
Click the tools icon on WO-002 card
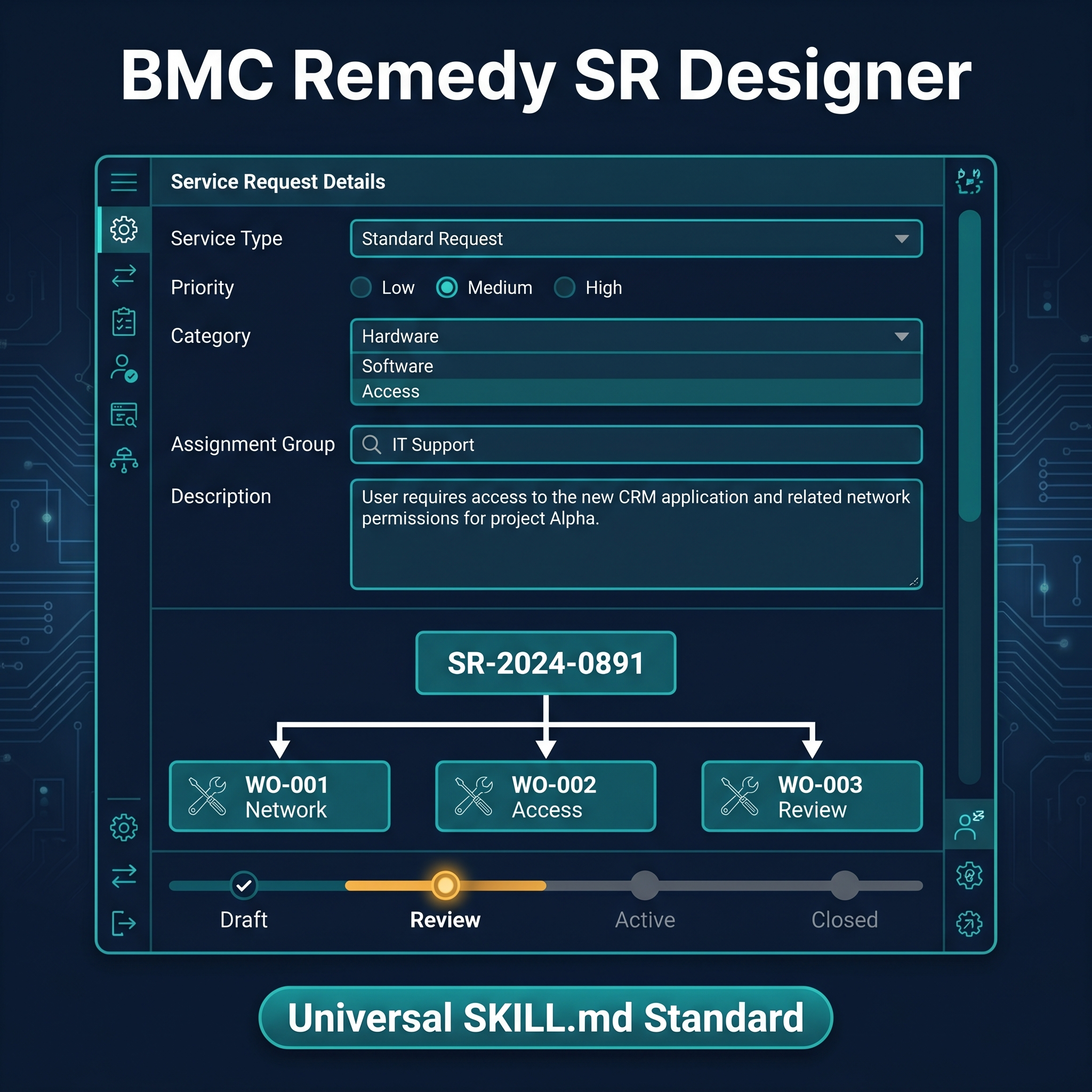click(473, 796)
